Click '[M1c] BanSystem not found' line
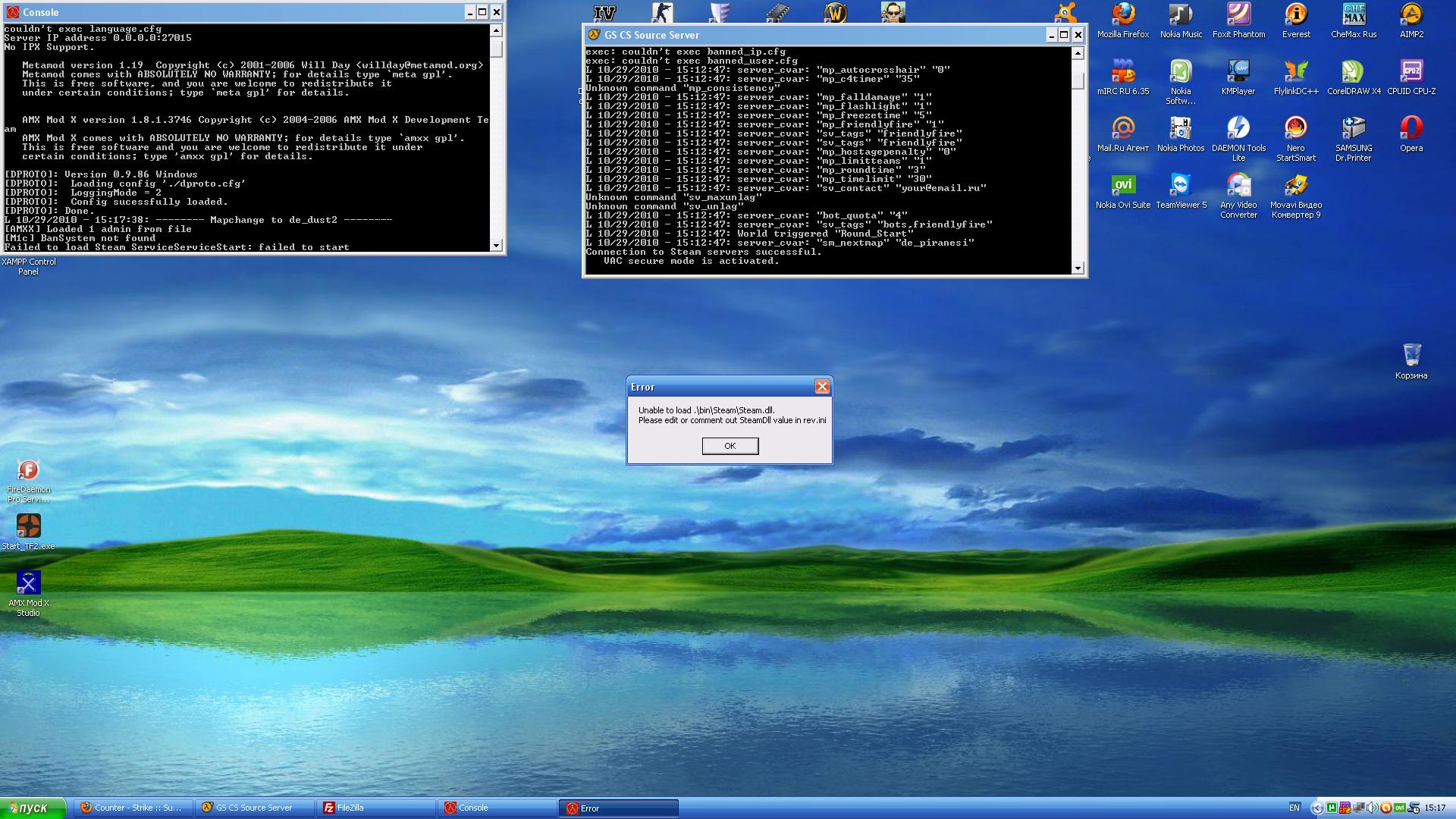The width and height of the screenshot is (1456, 819). coord(80,238)
